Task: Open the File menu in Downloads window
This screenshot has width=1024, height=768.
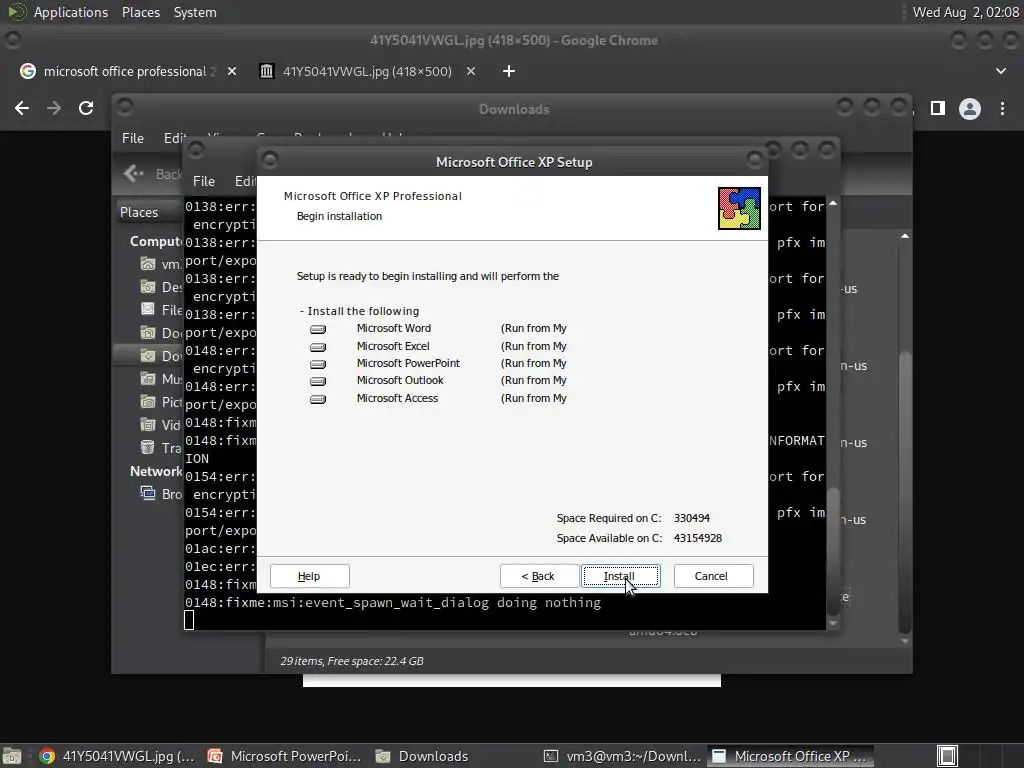Action: (133, 138)
